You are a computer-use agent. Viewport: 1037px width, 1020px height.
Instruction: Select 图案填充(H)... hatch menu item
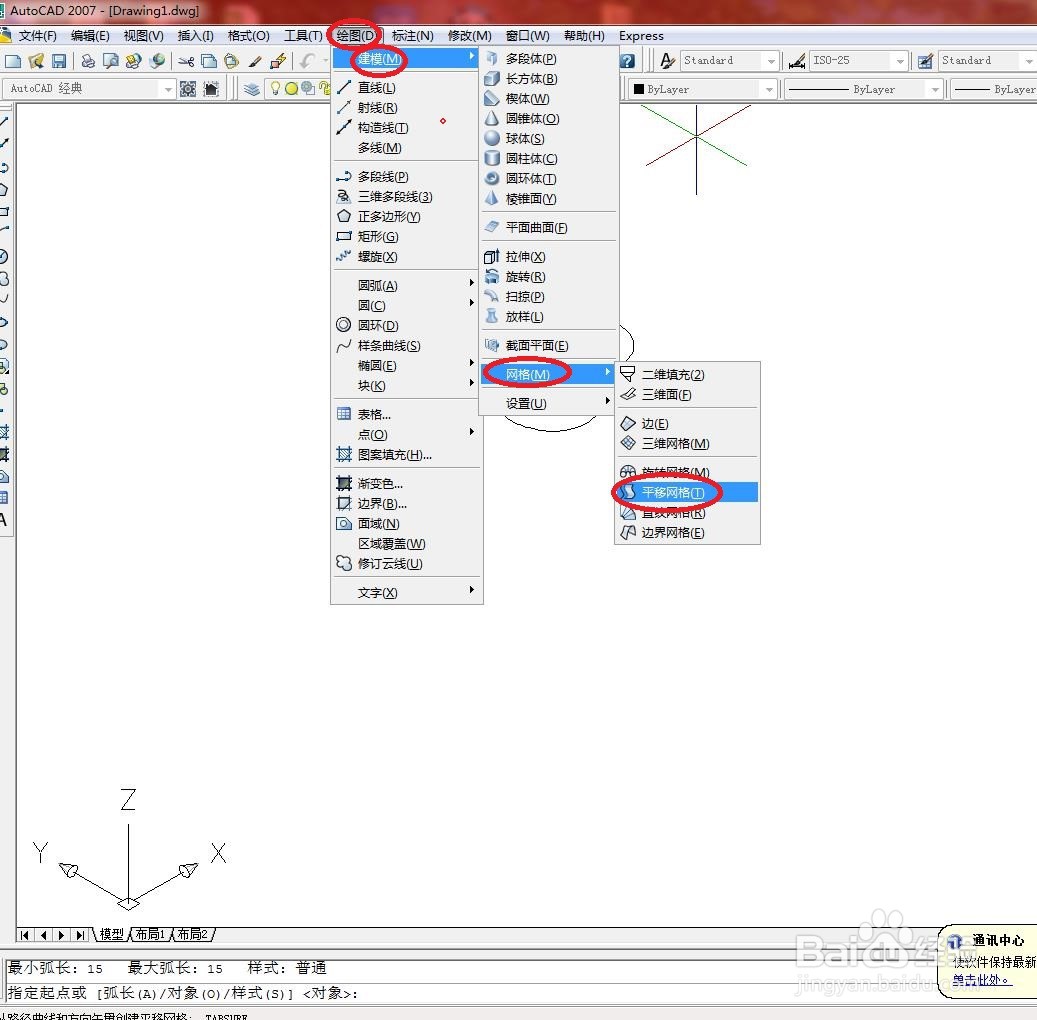[x=406, y=455]
